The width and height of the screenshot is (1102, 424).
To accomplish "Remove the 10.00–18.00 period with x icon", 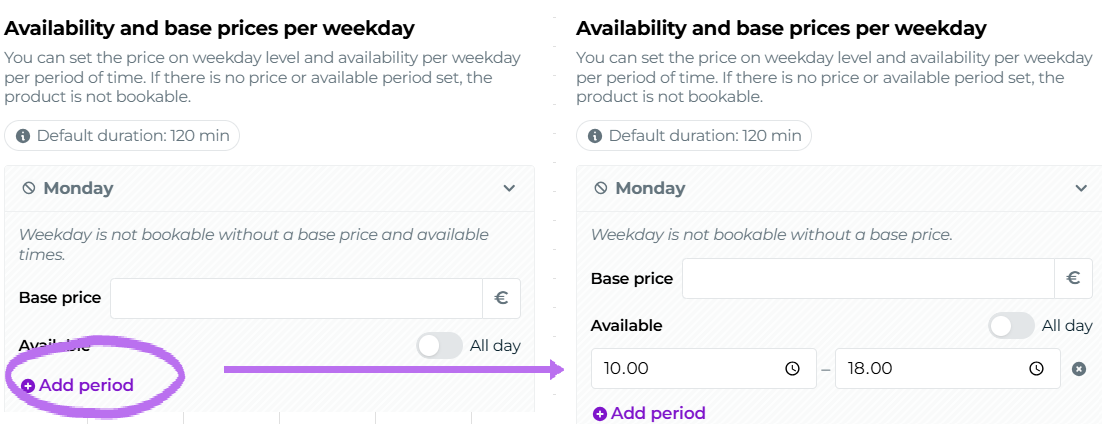I will [1079, 369].
